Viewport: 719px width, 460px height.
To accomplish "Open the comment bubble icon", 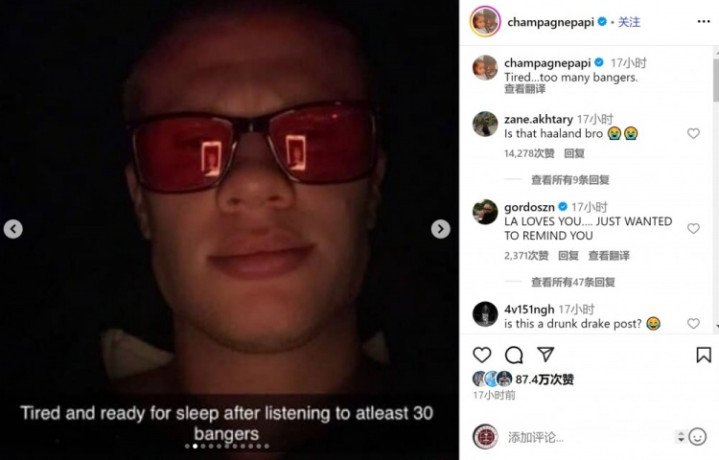I will pyautogui.click(x=514, y=355).
